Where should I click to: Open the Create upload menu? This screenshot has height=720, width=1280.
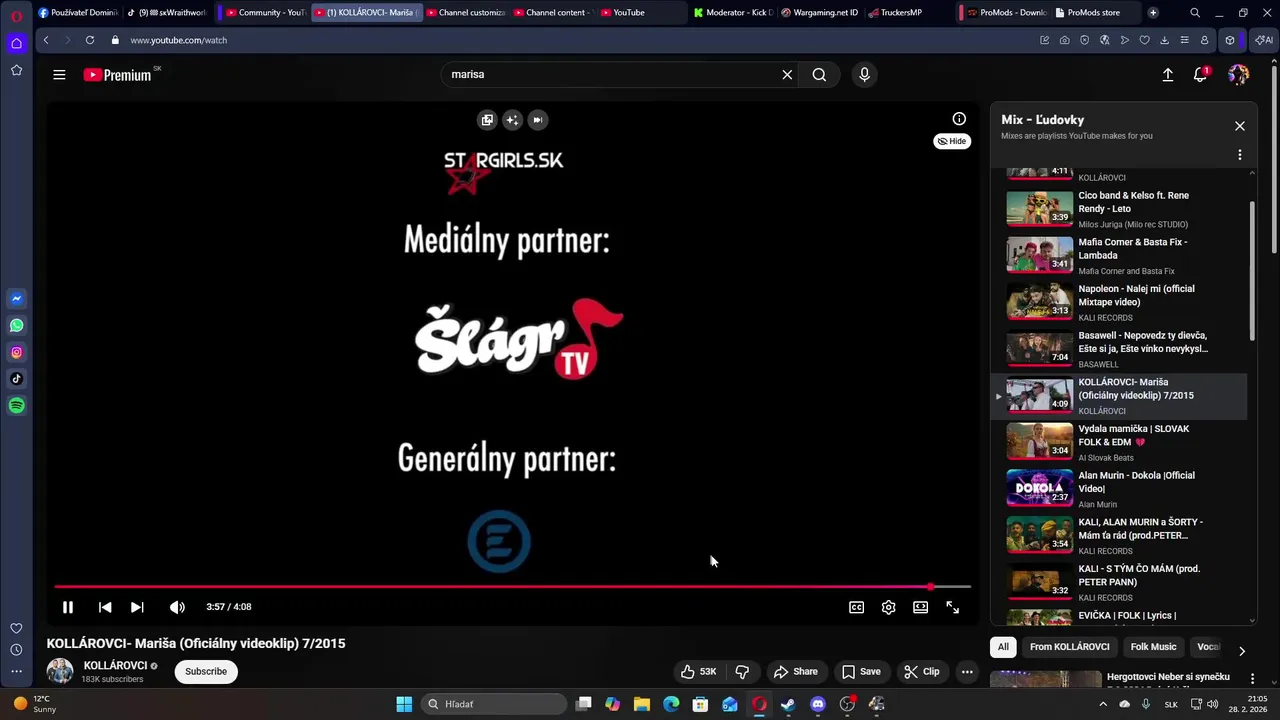pos(1167,74)
